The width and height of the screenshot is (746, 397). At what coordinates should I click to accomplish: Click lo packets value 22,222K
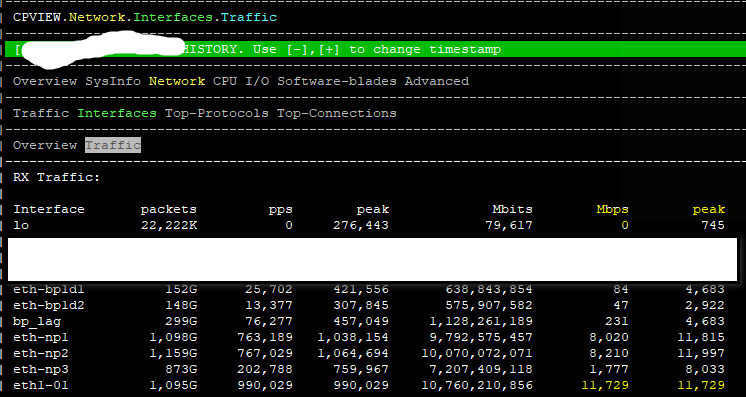[x=169, y=225]
